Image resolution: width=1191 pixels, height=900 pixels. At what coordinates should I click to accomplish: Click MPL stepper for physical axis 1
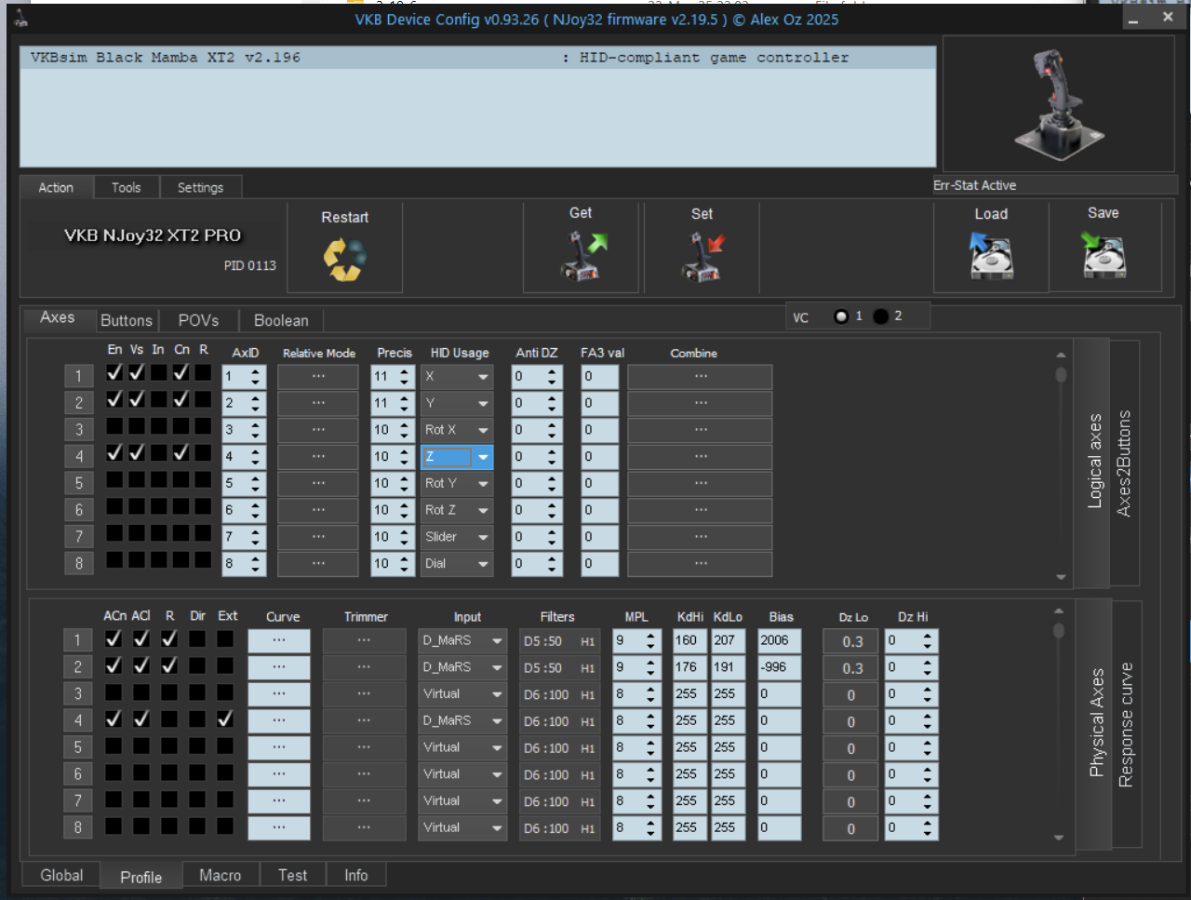650,641
